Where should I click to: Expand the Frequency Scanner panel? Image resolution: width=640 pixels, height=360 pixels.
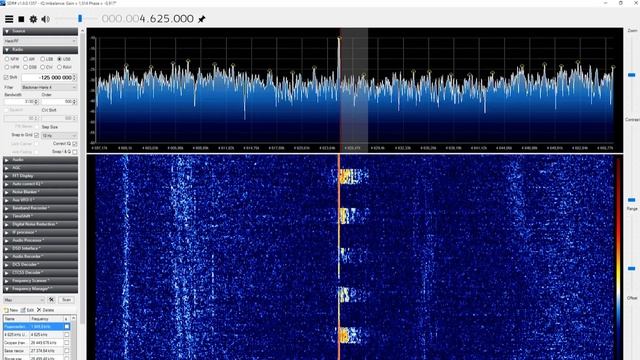(x=40, y=281)
